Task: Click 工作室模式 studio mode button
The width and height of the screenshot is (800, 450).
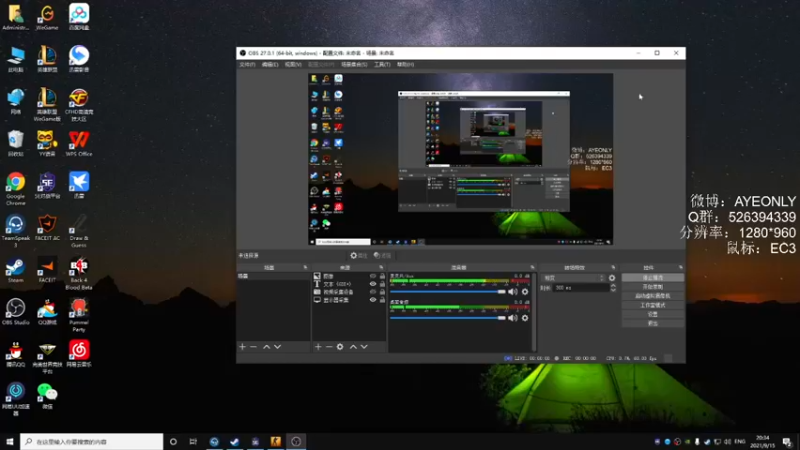Action: tap(653, 305)
